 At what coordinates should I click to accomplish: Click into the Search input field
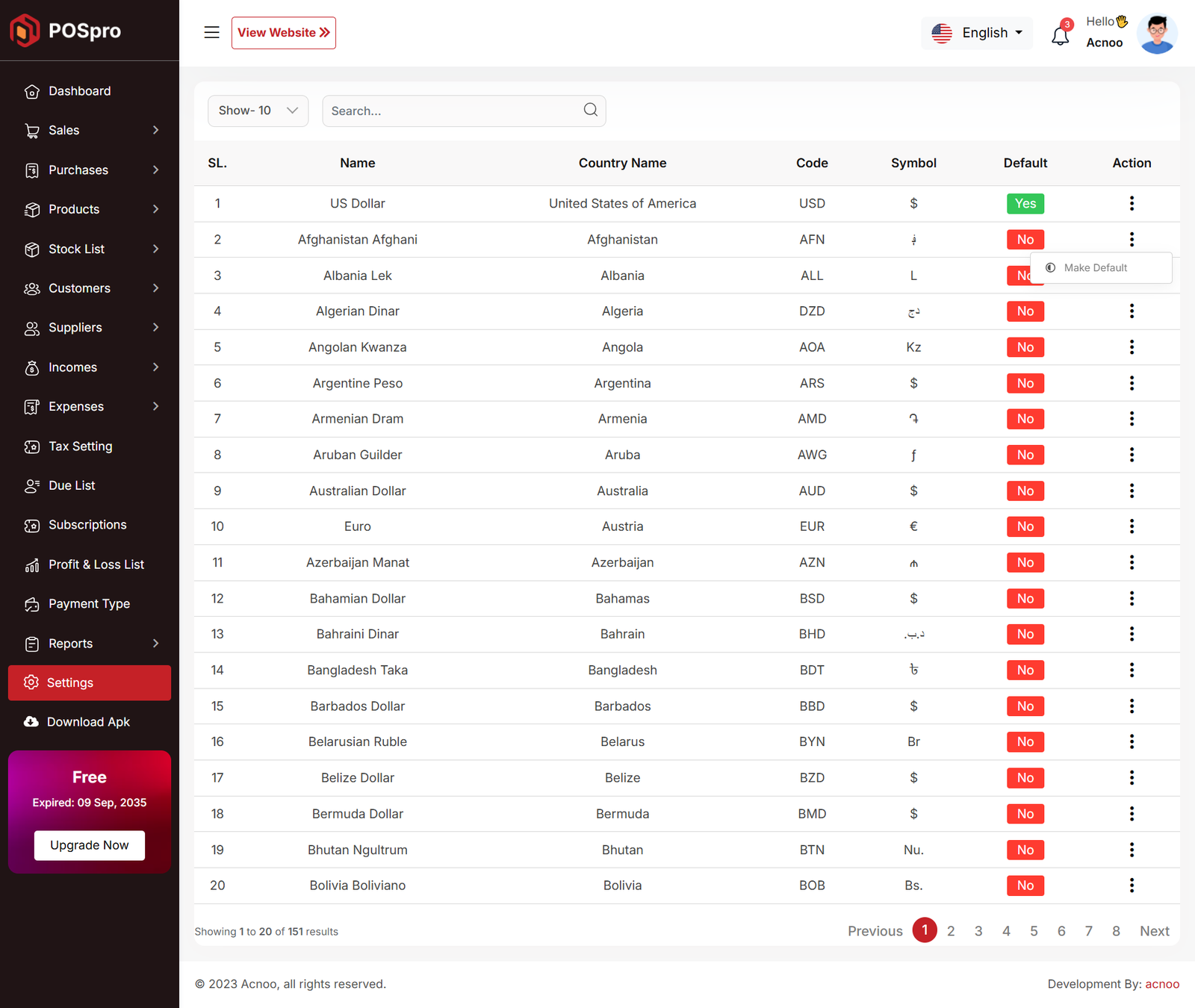click(x=452, y=111)
